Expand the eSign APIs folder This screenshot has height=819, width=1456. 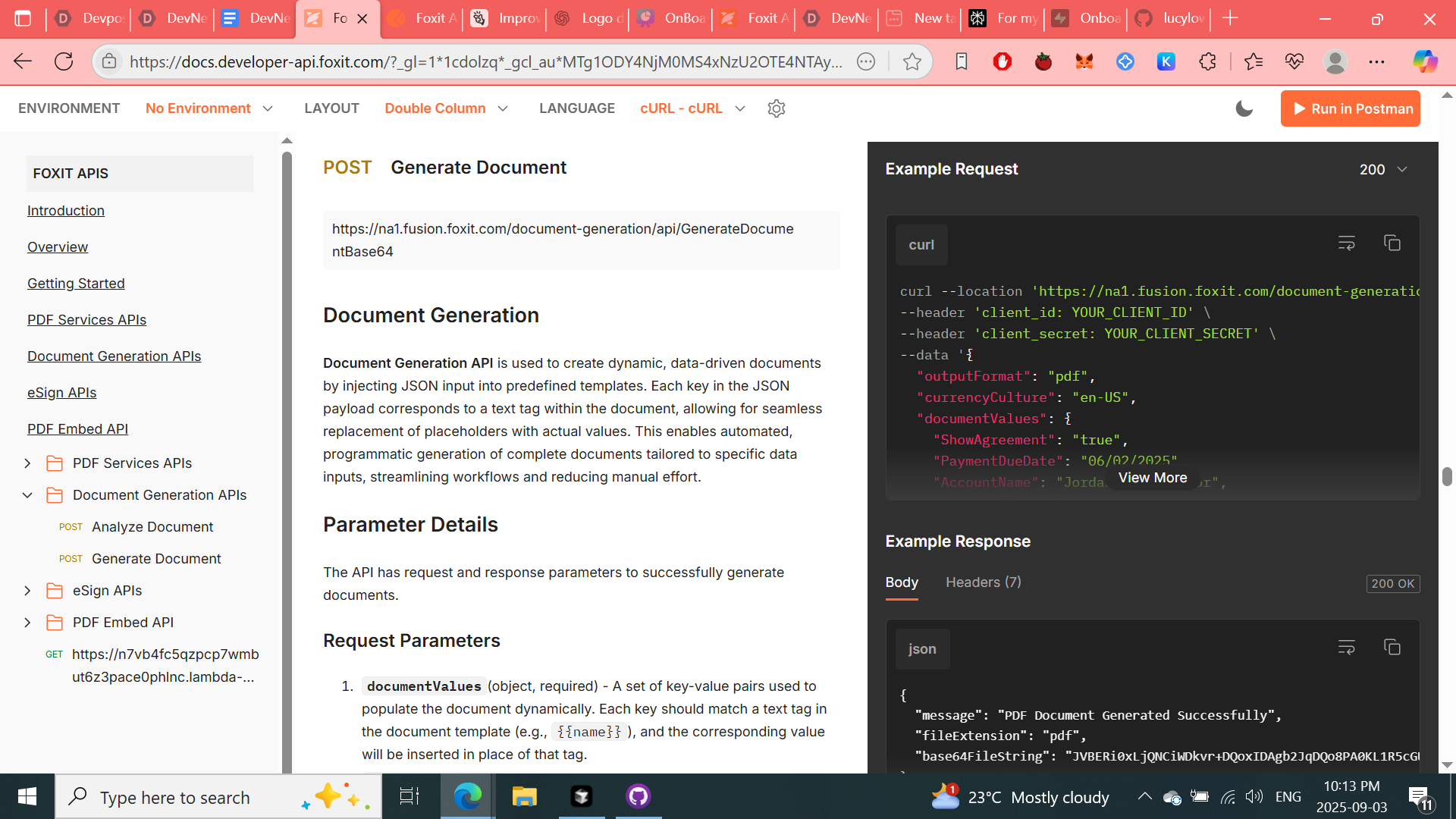tap(28, 591)
